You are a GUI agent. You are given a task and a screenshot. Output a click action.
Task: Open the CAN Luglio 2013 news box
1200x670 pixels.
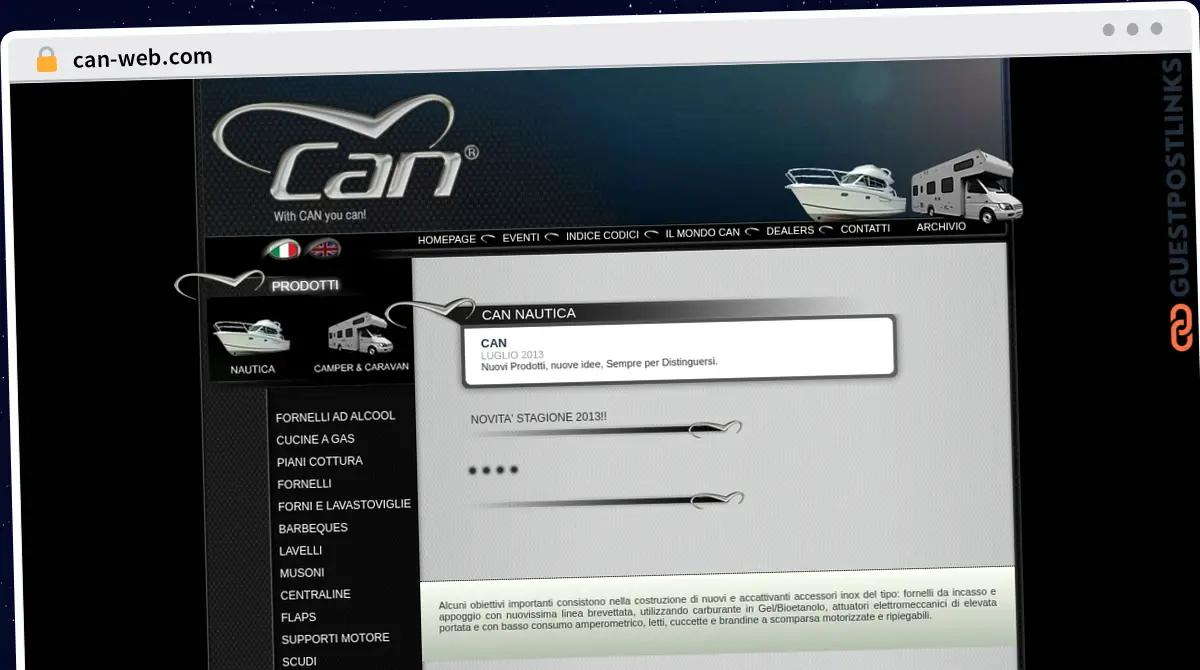pyautogui.click(x=680, y=350)
